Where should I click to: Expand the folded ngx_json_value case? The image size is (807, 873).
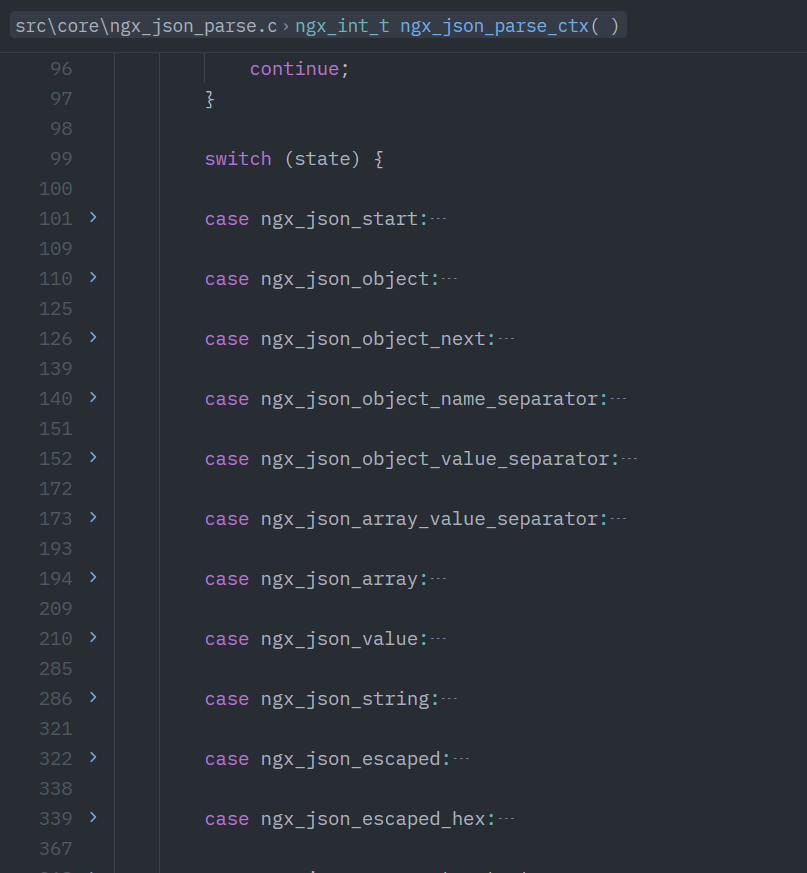94,639
